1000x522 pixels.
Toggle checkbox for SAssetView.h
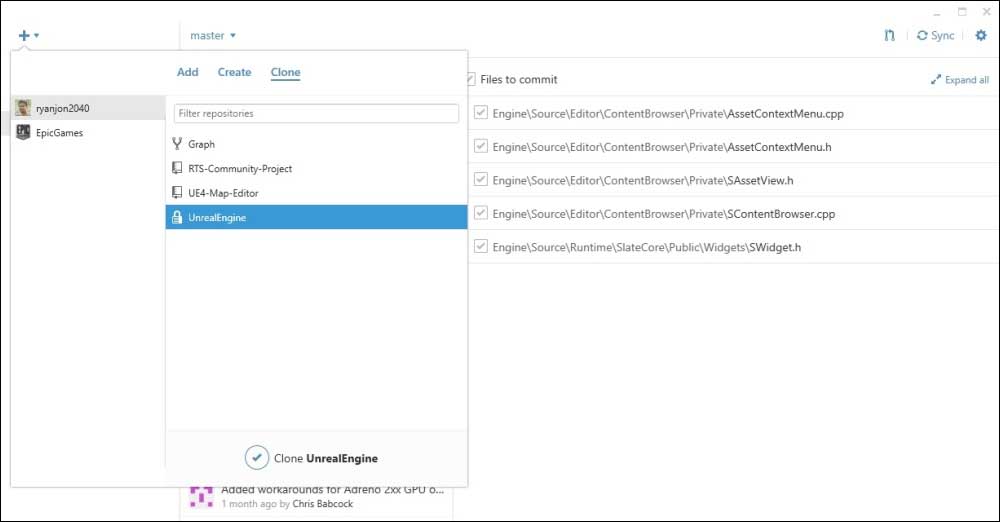point(481,179)
